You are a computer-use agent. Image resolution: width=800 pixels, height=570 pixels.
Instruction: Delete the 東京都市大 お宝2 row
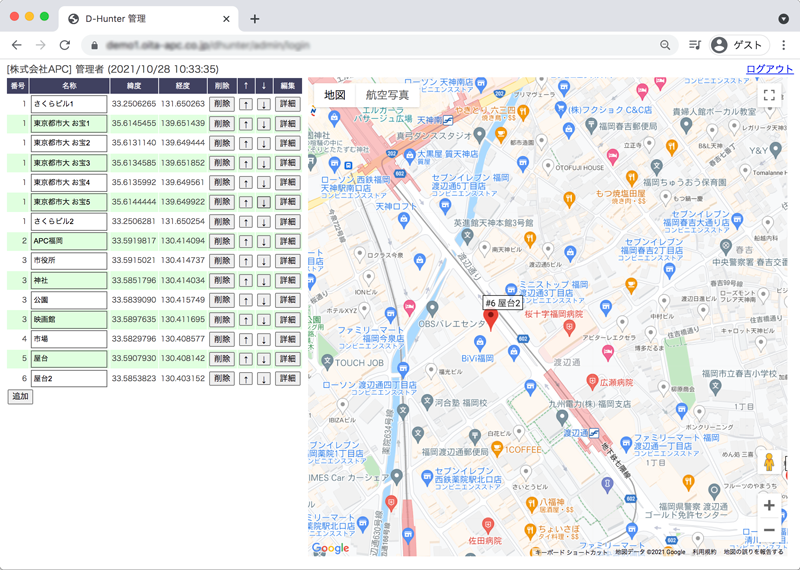(222, 143)
